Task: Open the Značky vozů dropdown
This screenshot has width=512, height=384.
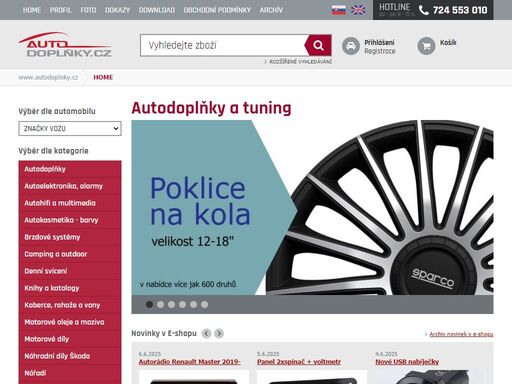Action: [70, 129]
